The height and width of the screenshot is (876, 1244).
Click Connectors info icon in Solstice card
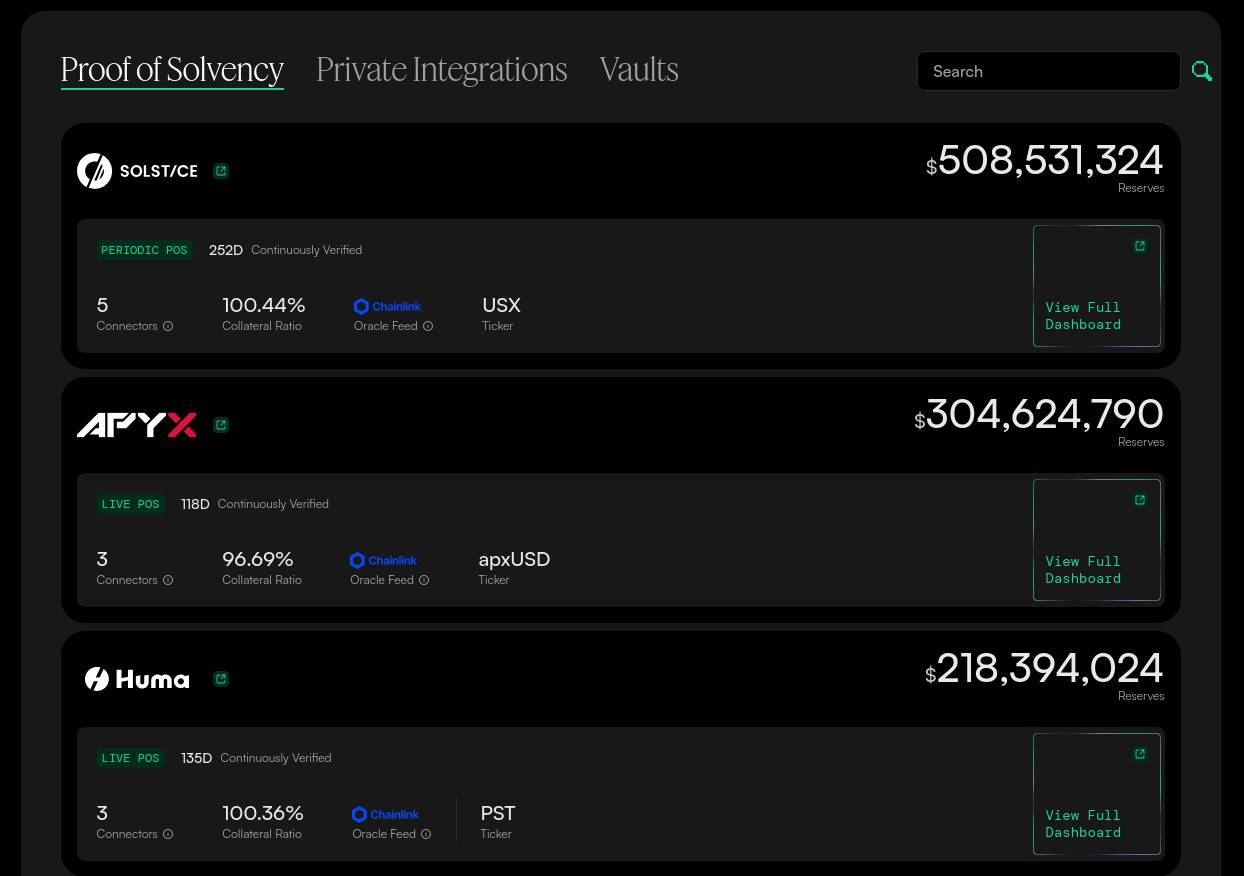point(168,326)
